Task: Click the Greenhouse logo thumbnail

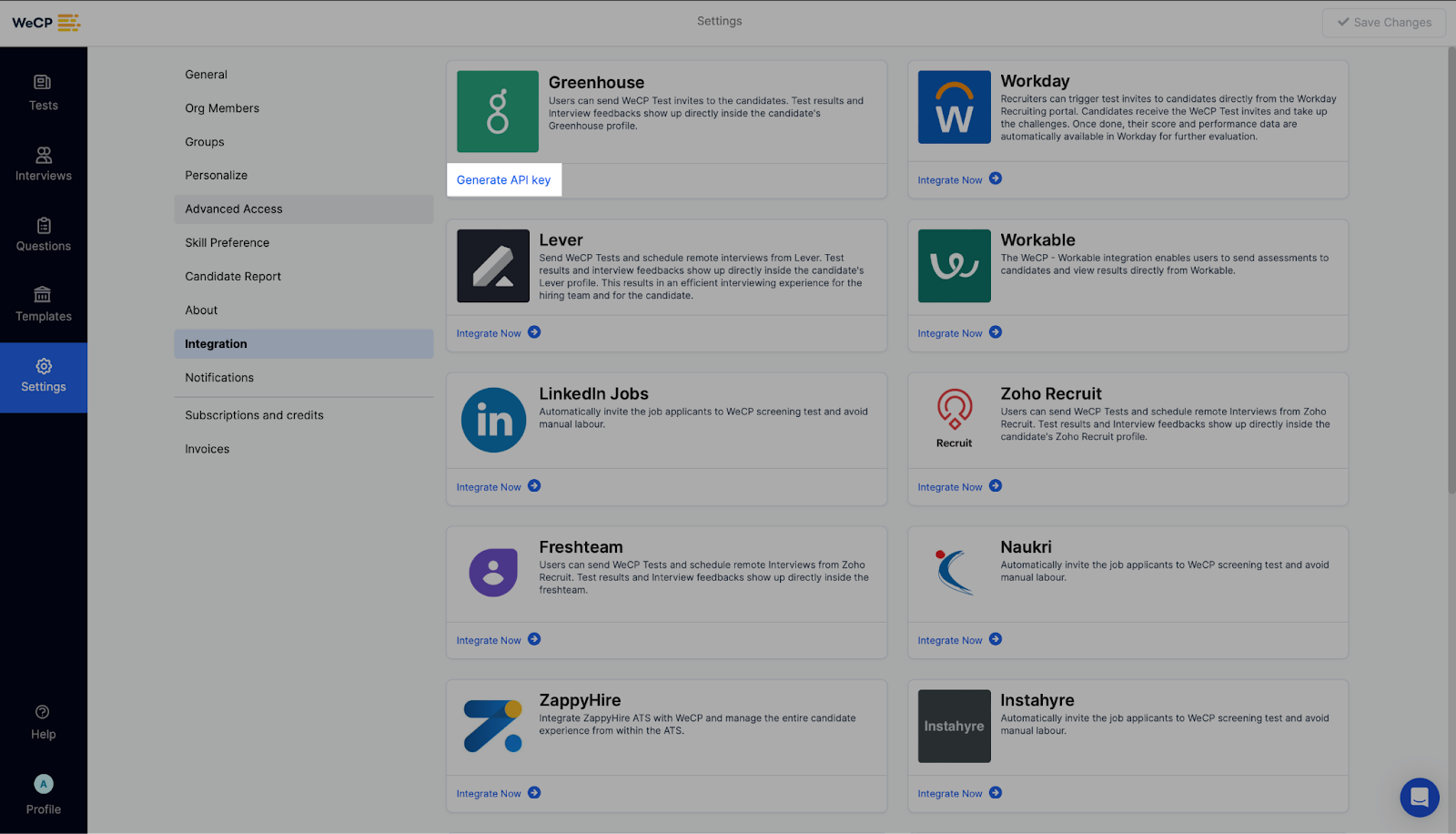Action: (x=498, y=111)
